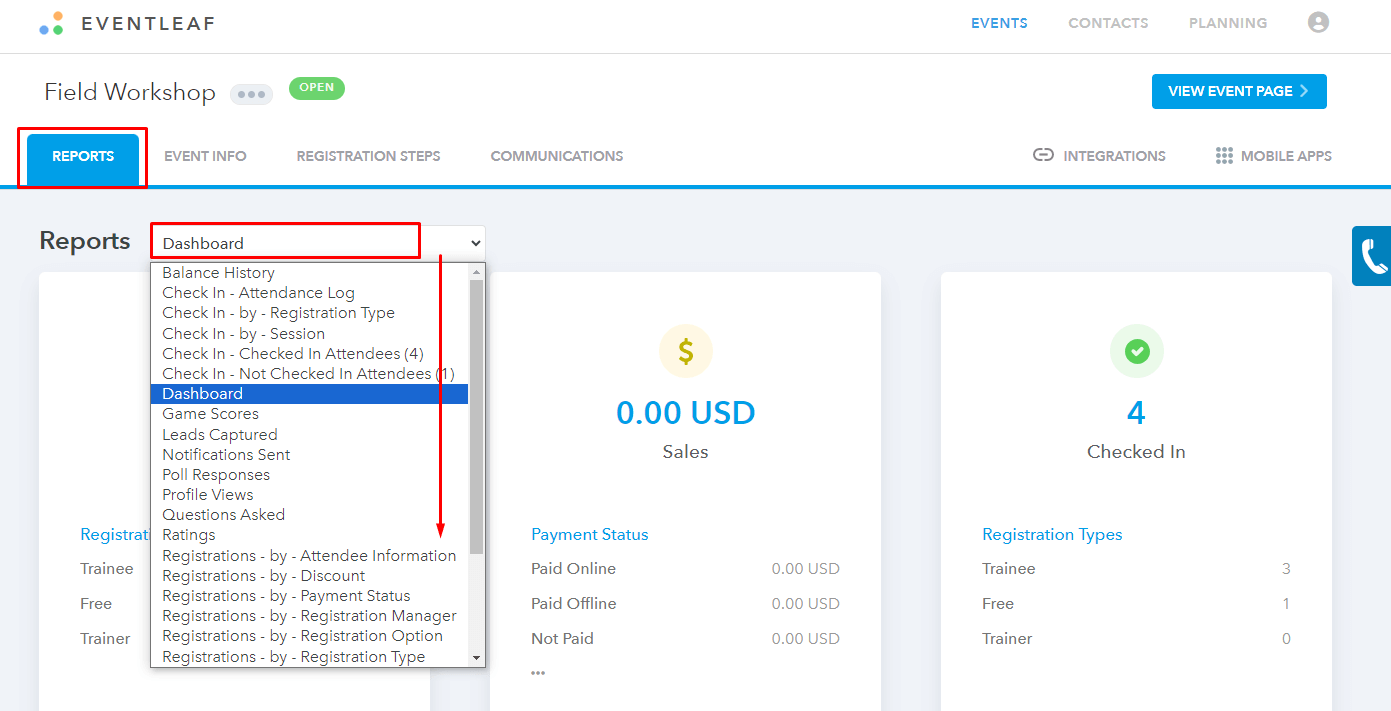Click the blue phone support icon

point(1372,256)
